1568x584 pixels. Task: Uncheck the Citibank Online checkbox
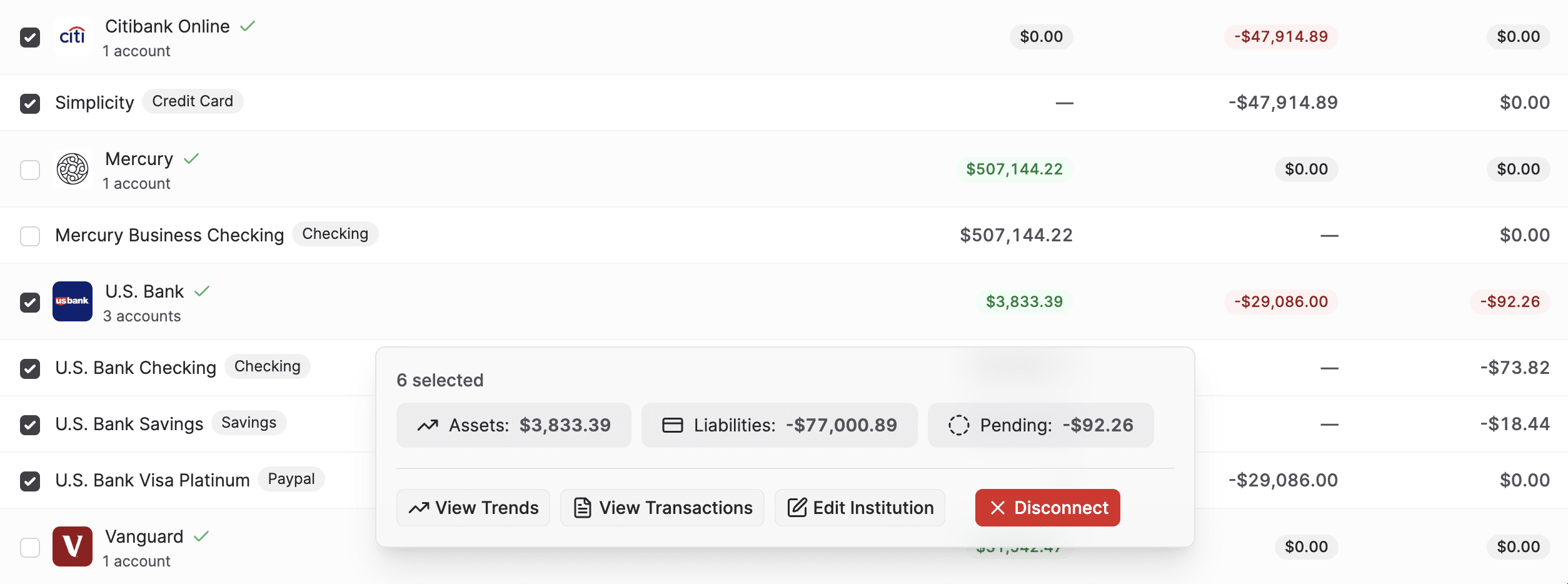click(30, 36)
